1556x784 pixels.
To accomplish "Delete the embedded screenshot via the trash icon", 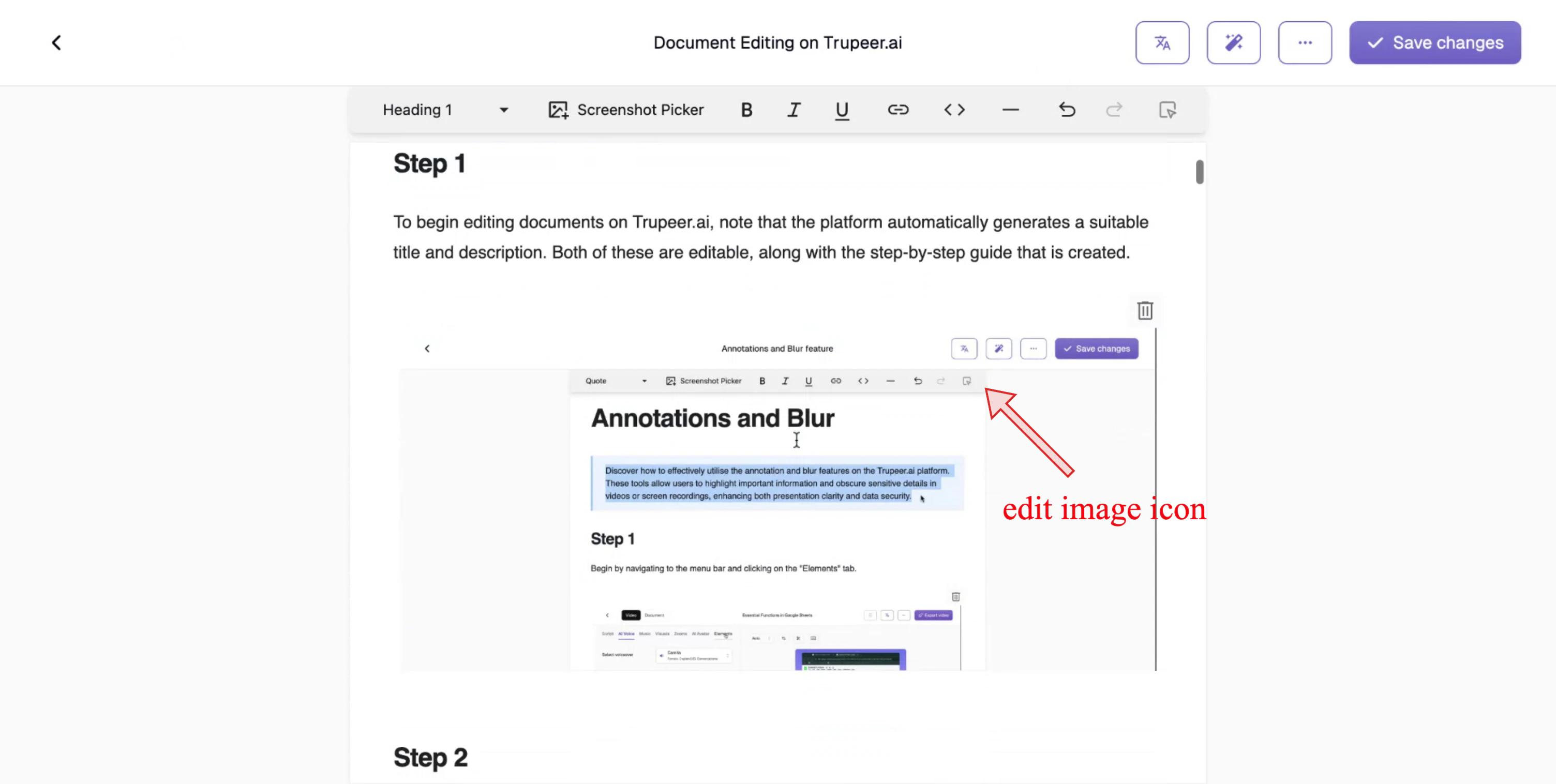I will point(1144,310).
